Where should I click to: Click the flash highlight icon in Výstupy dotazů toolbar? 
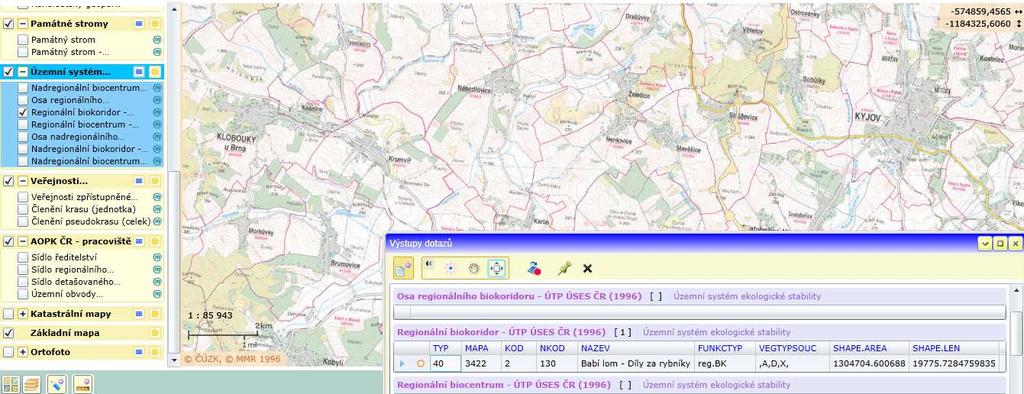[x=451, y=268]
